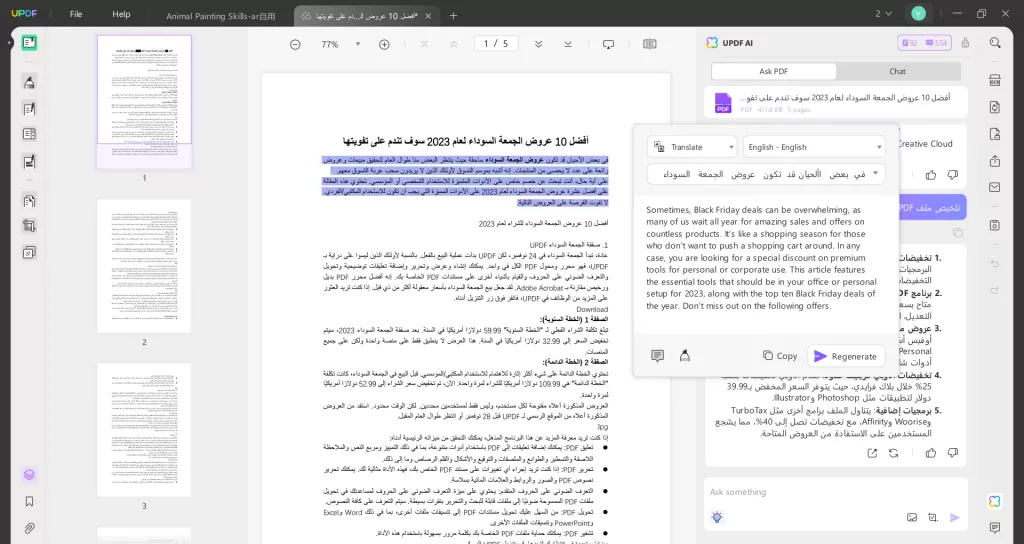Start slideshow presentation mode
This screenshot has width=1024, height=544.
tap(608, 44)
